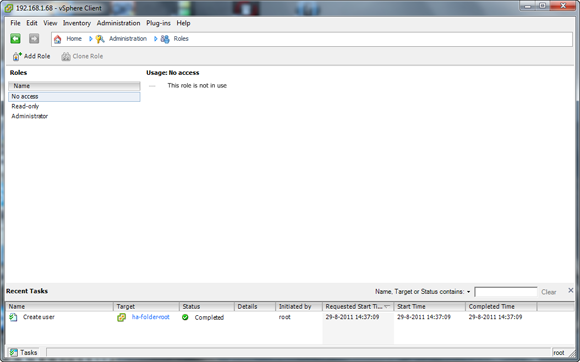Viewport: 580px width, 362px height.
Task: Click the Add Role icon
Action: tap(17, 56)
